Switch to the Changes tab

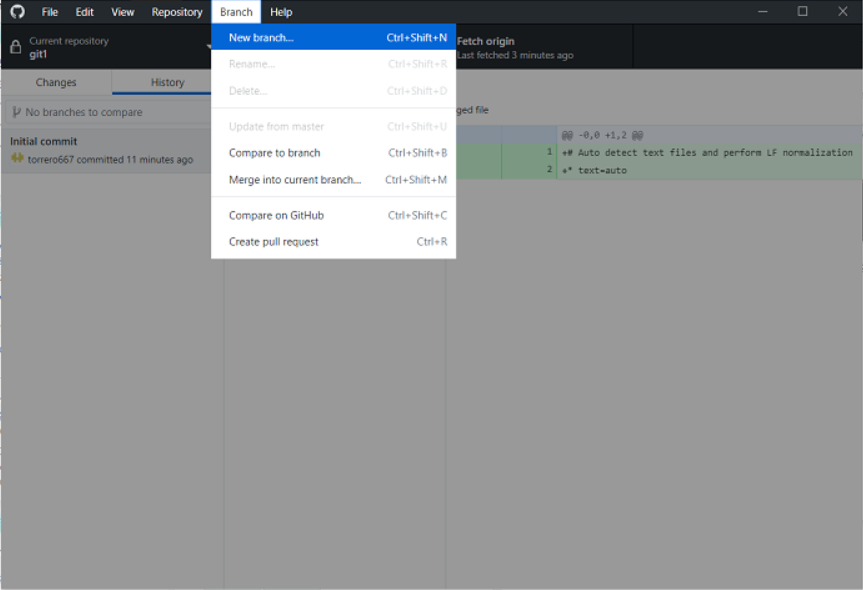click(x=56, y=82)
